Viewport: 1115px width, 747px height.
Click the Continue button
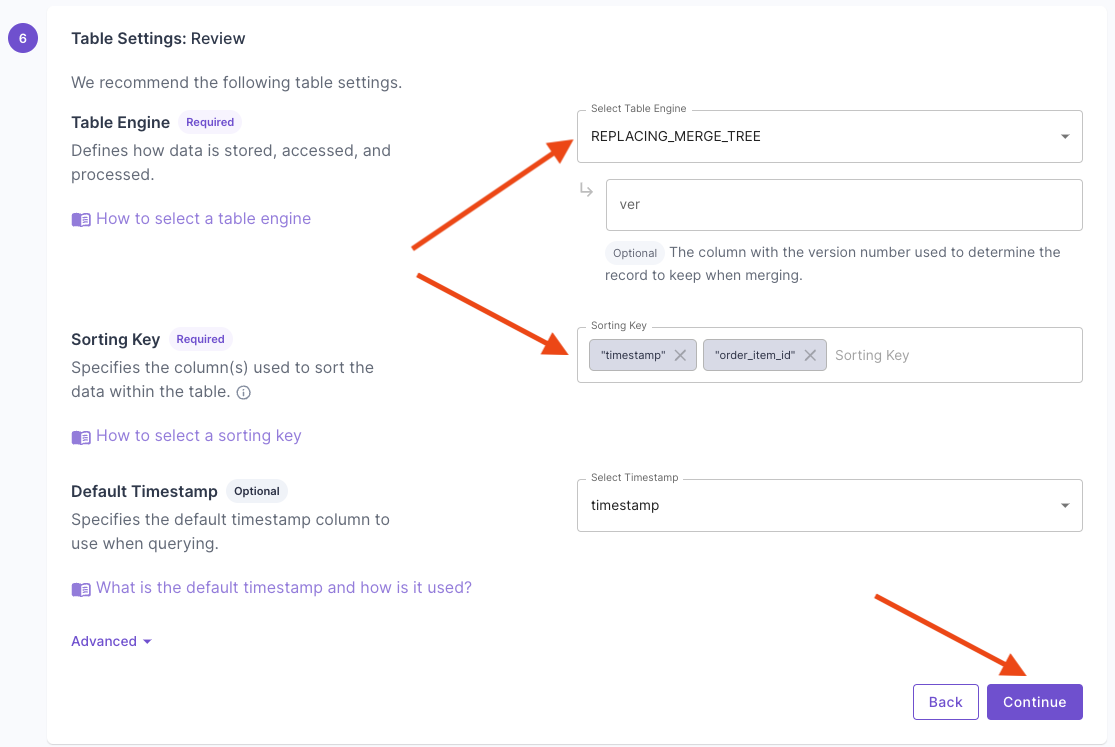click(x=1034, y=702)
